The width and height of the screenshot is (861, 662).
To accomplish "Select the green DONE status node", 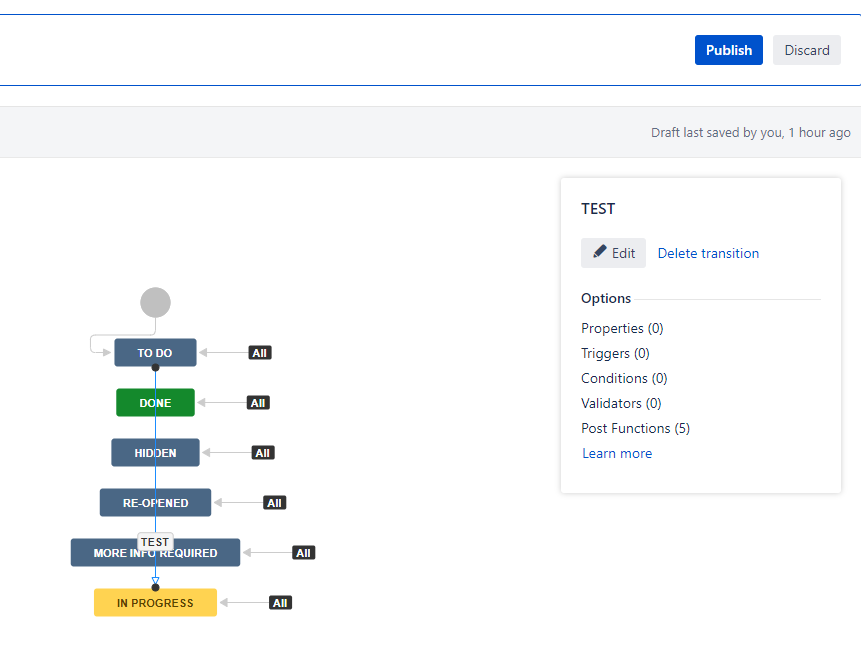I will pyautogui.click(x=155, y=402).
